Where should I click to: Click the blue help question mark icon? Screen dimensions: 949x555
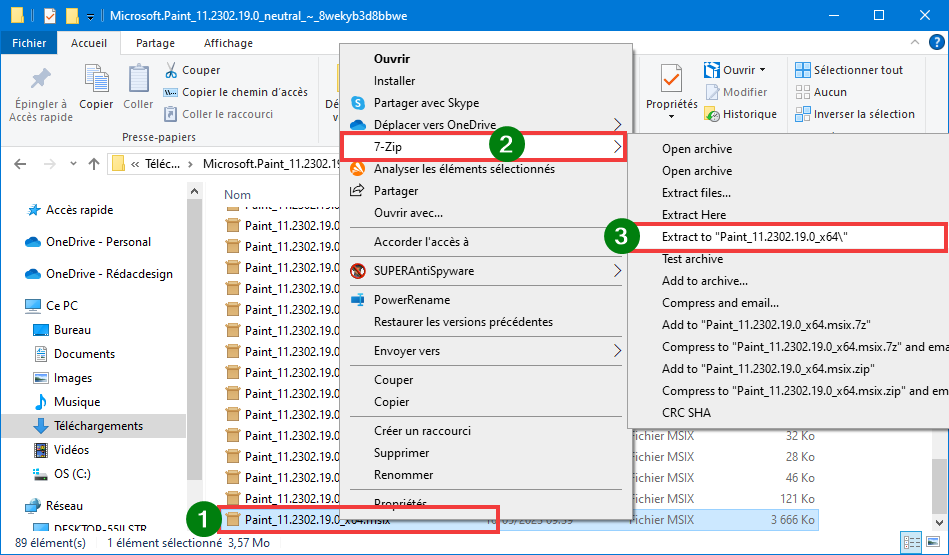click(x=936, y=42)
